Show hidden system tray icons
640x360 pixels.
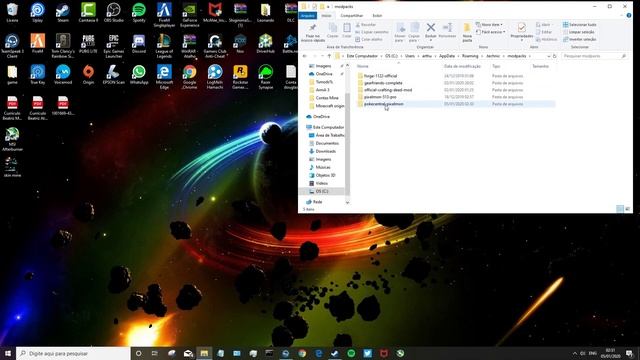coord(575,353)
